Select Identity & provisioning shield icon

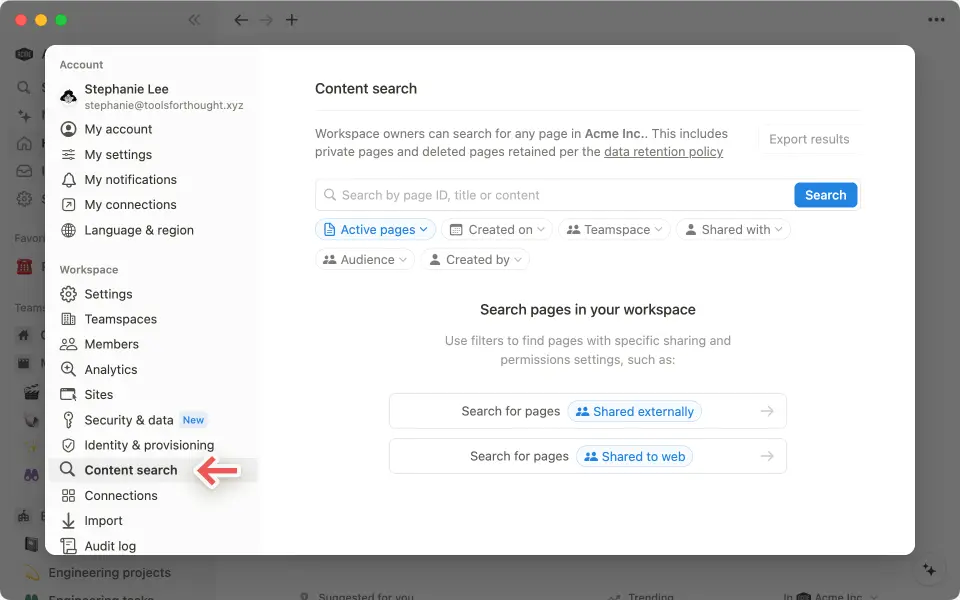click(69, 445)
